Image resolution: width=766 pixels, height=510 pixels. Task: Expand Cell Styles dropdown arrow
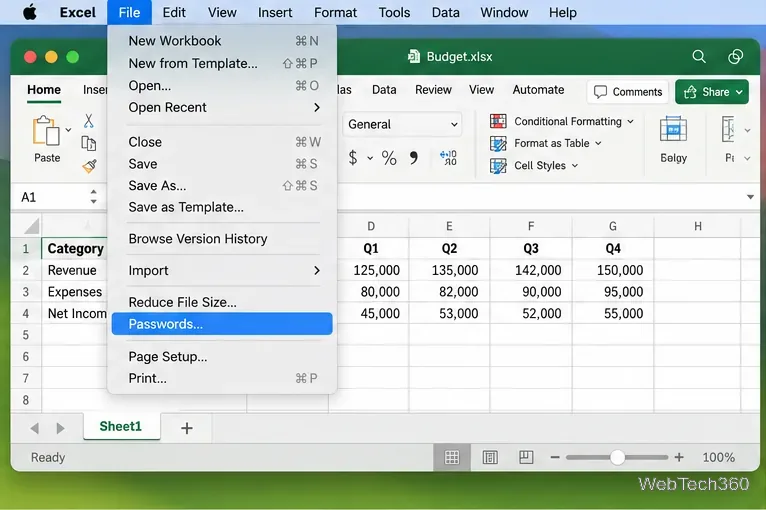tap(574, 166)
